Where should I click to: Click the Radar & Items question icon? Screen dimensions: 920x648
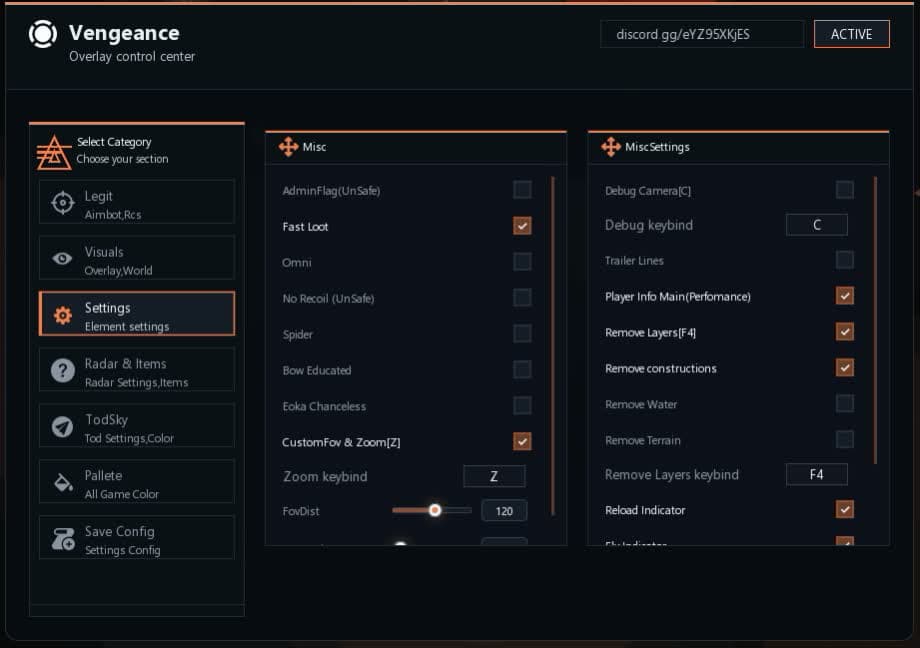point(63,371)
